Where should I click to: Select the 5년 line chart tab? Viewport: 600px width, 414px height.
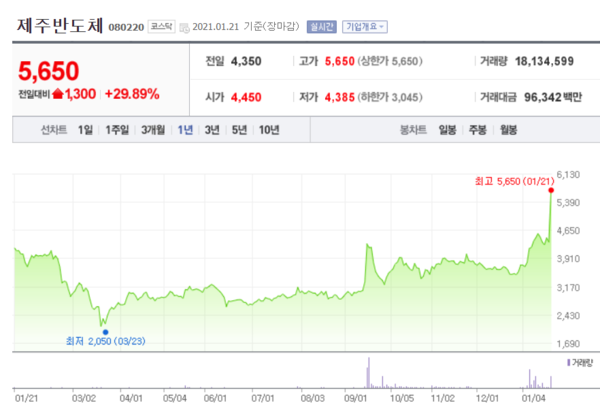[x=239, y=130]
